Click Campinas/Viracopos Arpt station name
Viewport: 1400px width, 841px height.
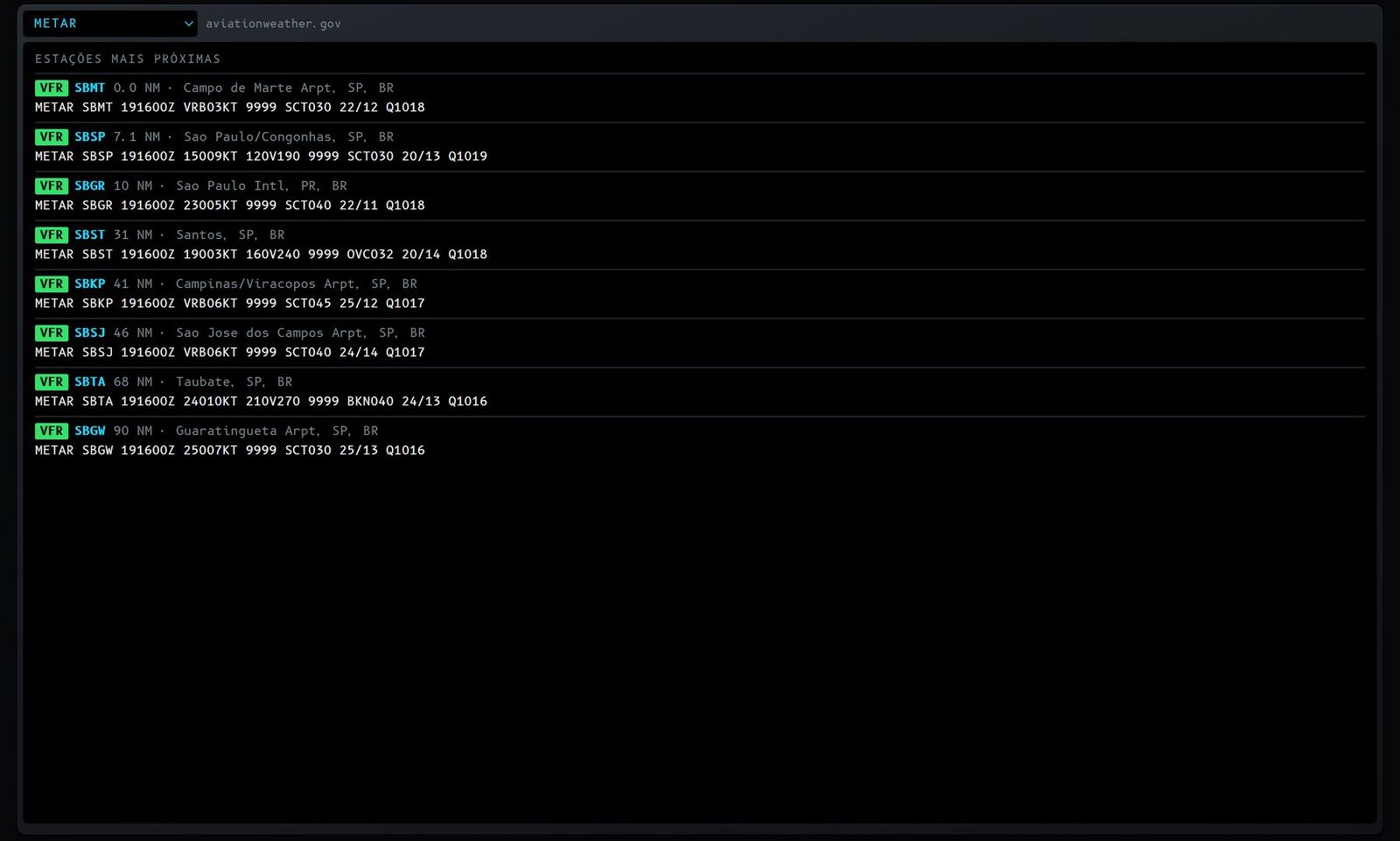[297, 284]
